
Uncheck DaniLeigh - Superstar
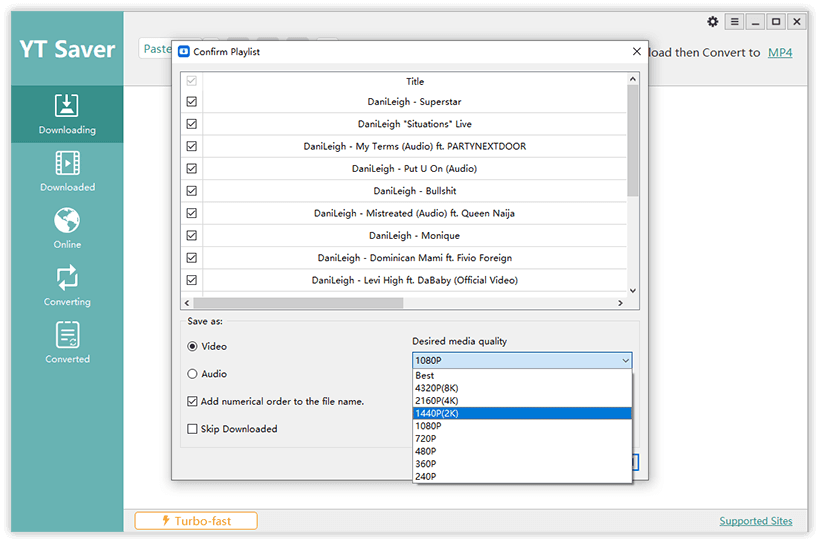pos(191,101)
